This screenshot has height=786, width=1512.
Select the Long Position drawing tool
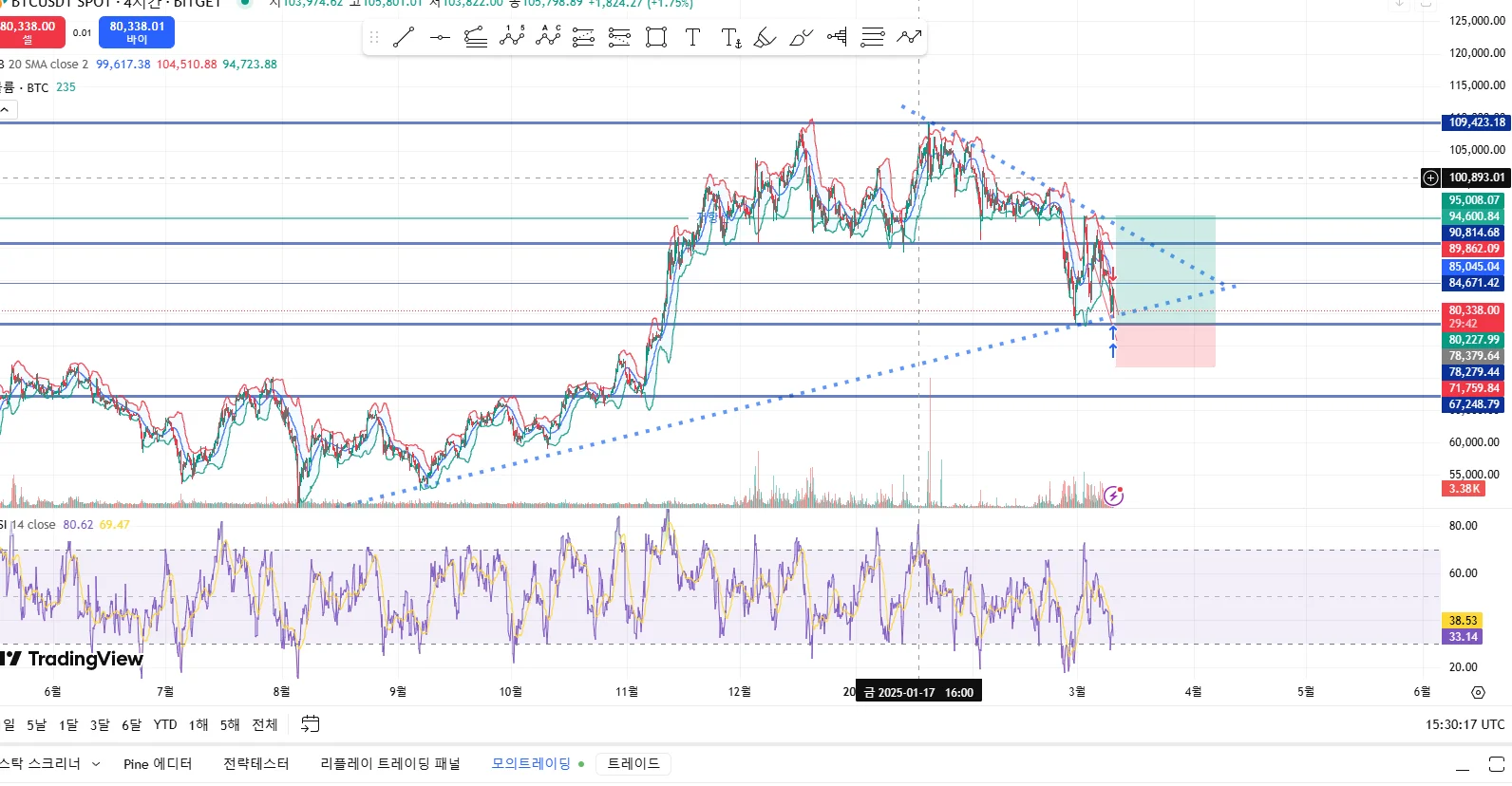[584, 37]
